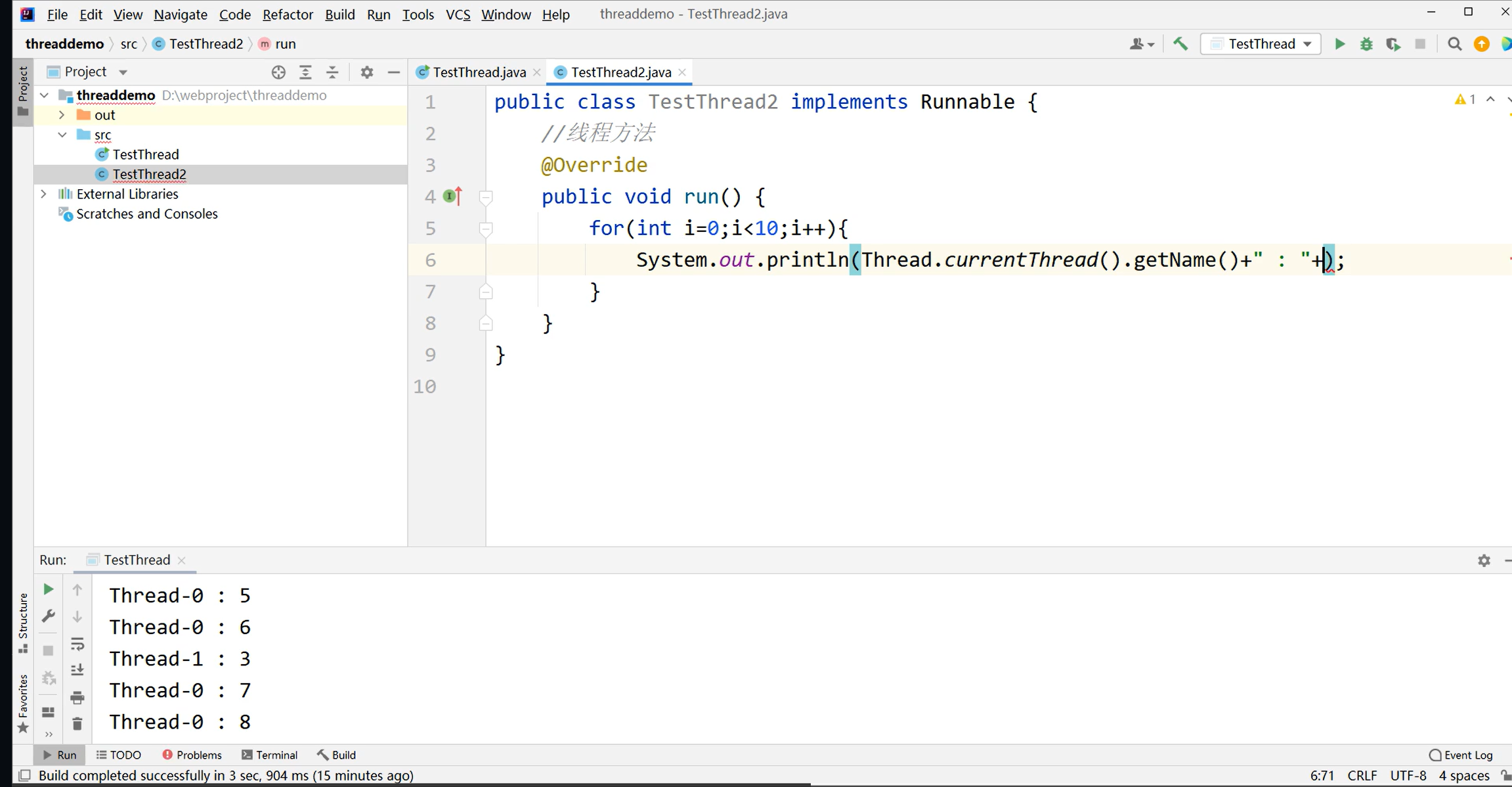The height and width of the screenshot is (787, 1512).
Task: Click the layout icon in Run panel
Action: tap(48, 712)
